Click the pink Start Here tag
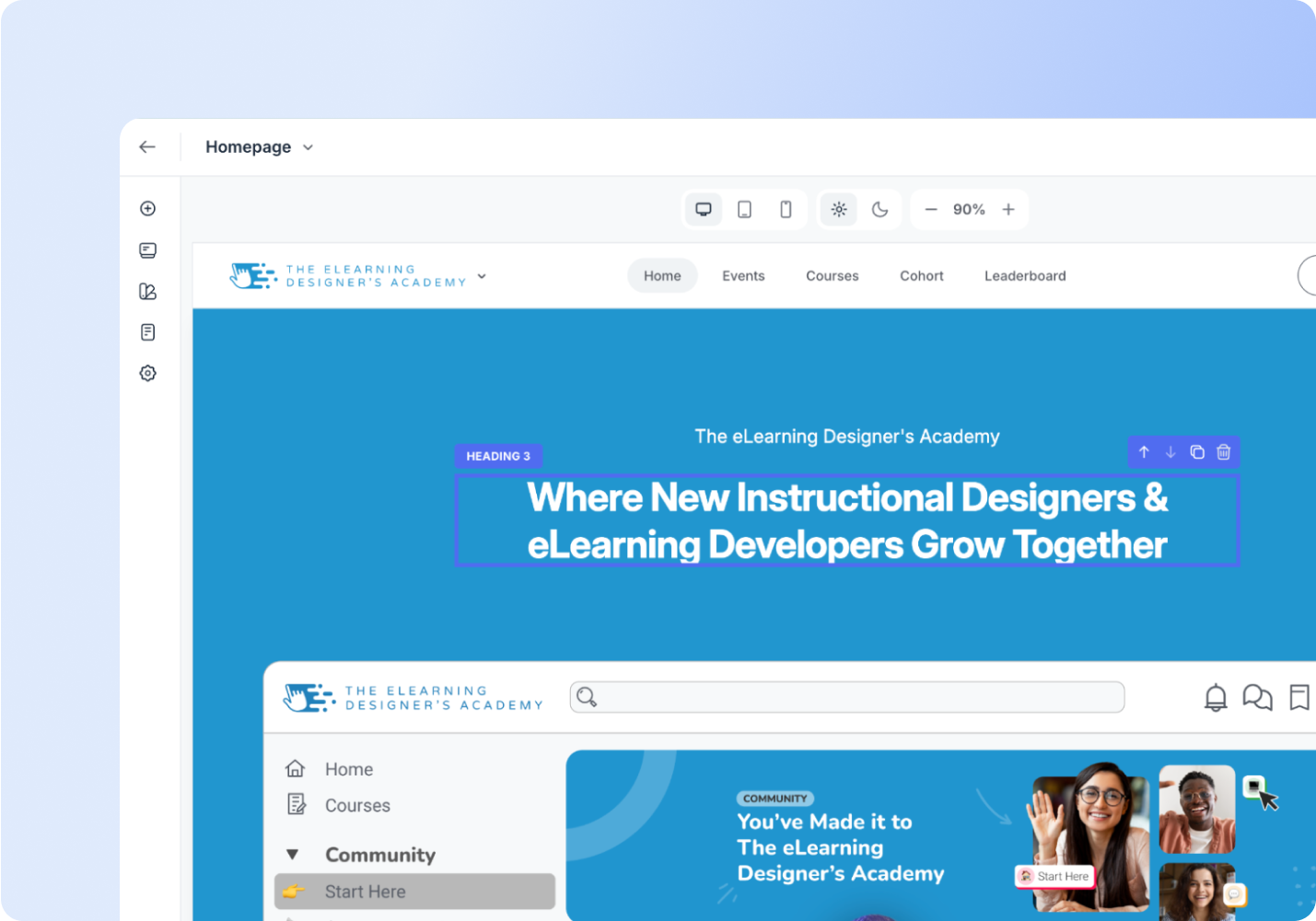Image resolution: width=1316 pixels, height=921 pixels. (1055, 877)
